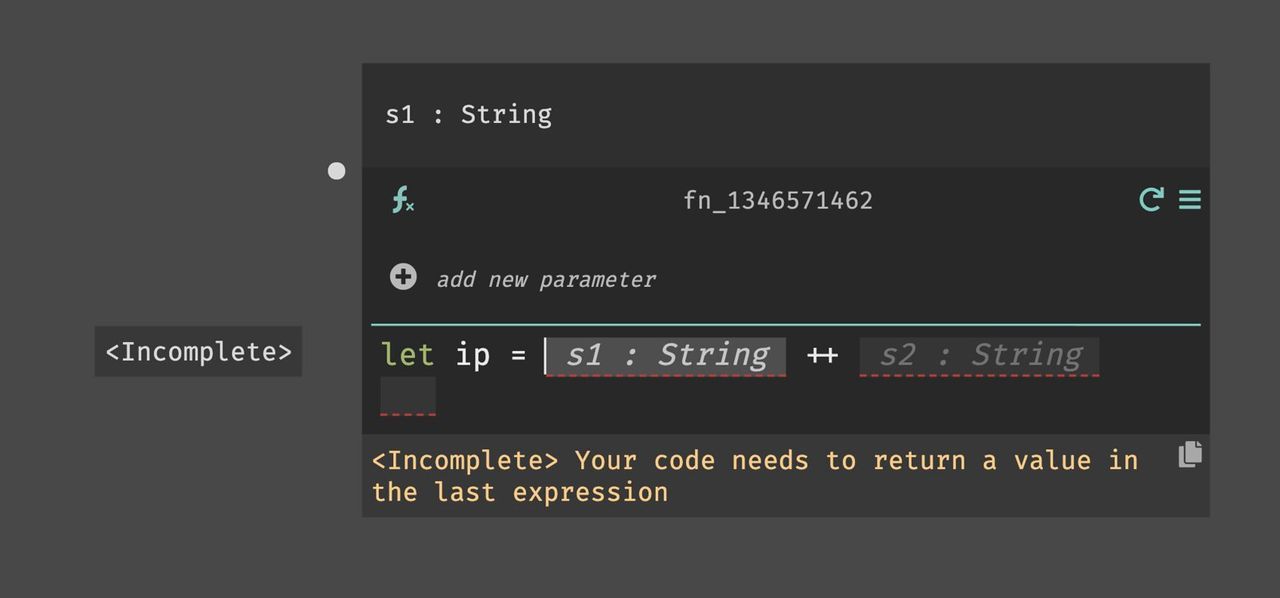Click the add new parameter button
The height and width of the screenshot is (598, 1280).
pos(546,279)
